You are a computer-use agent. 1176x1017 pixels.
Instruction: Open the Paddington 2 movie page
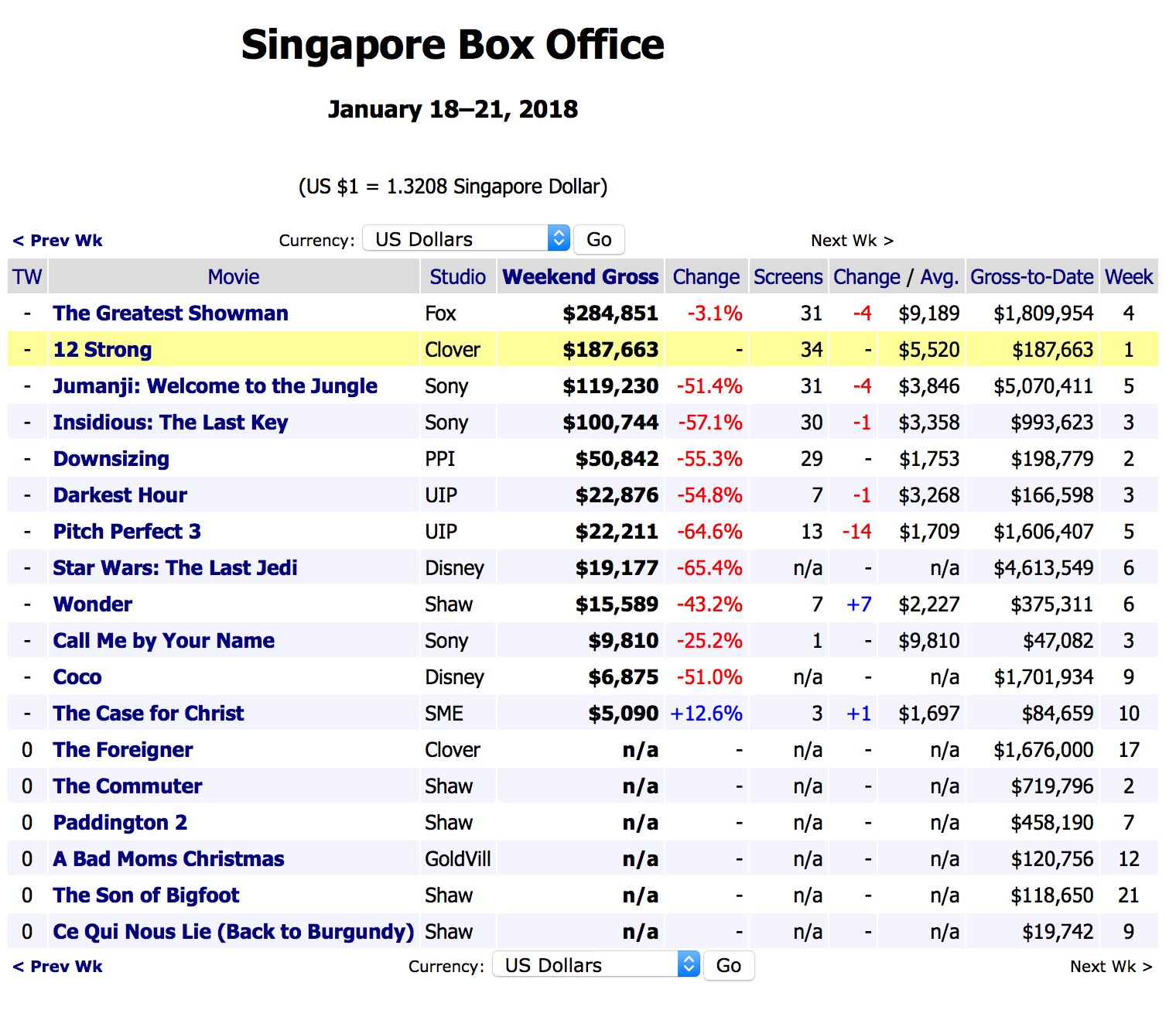pos(120,822)
